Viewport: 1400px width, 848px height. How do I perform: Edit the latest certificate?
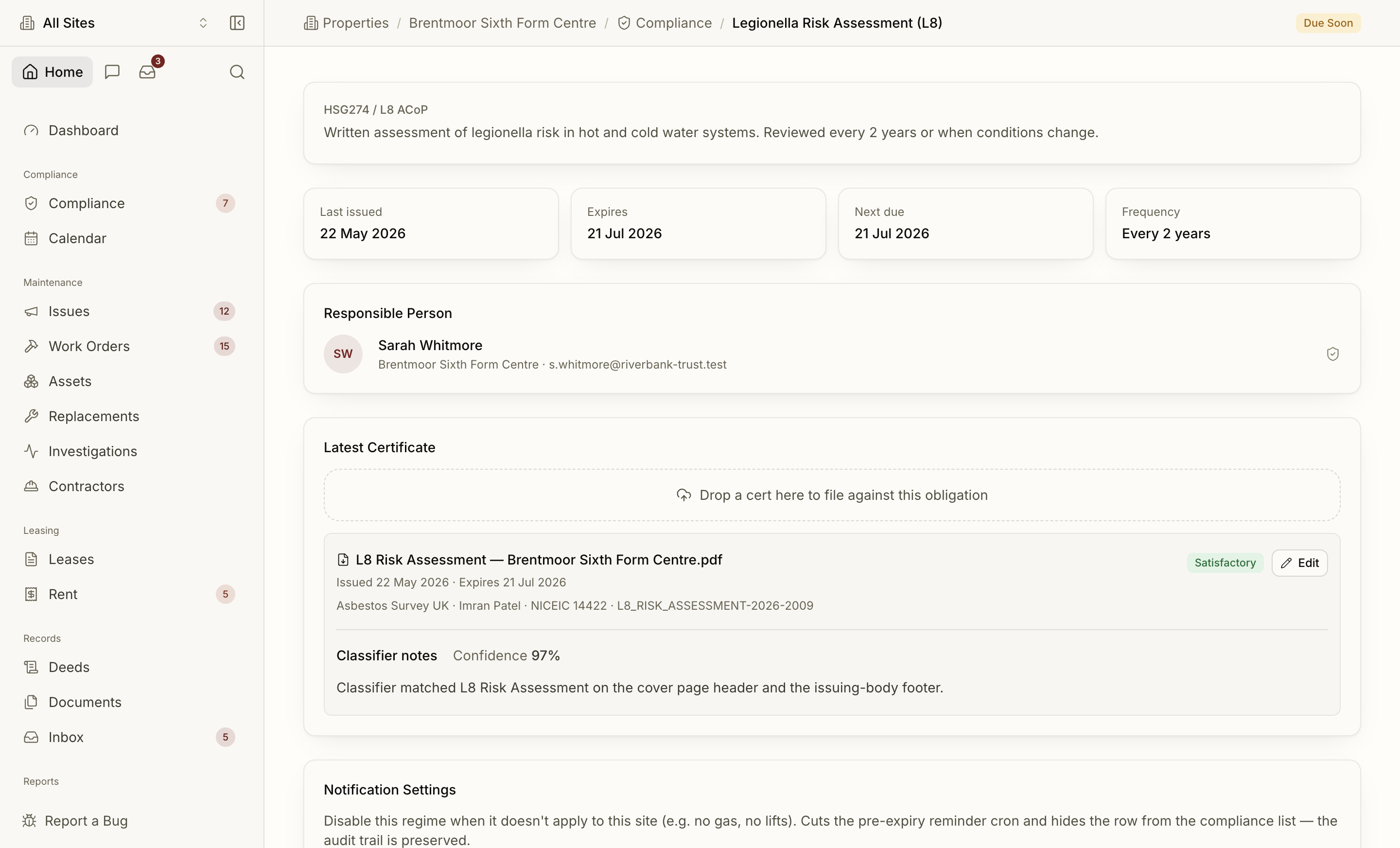(1299, 563)
